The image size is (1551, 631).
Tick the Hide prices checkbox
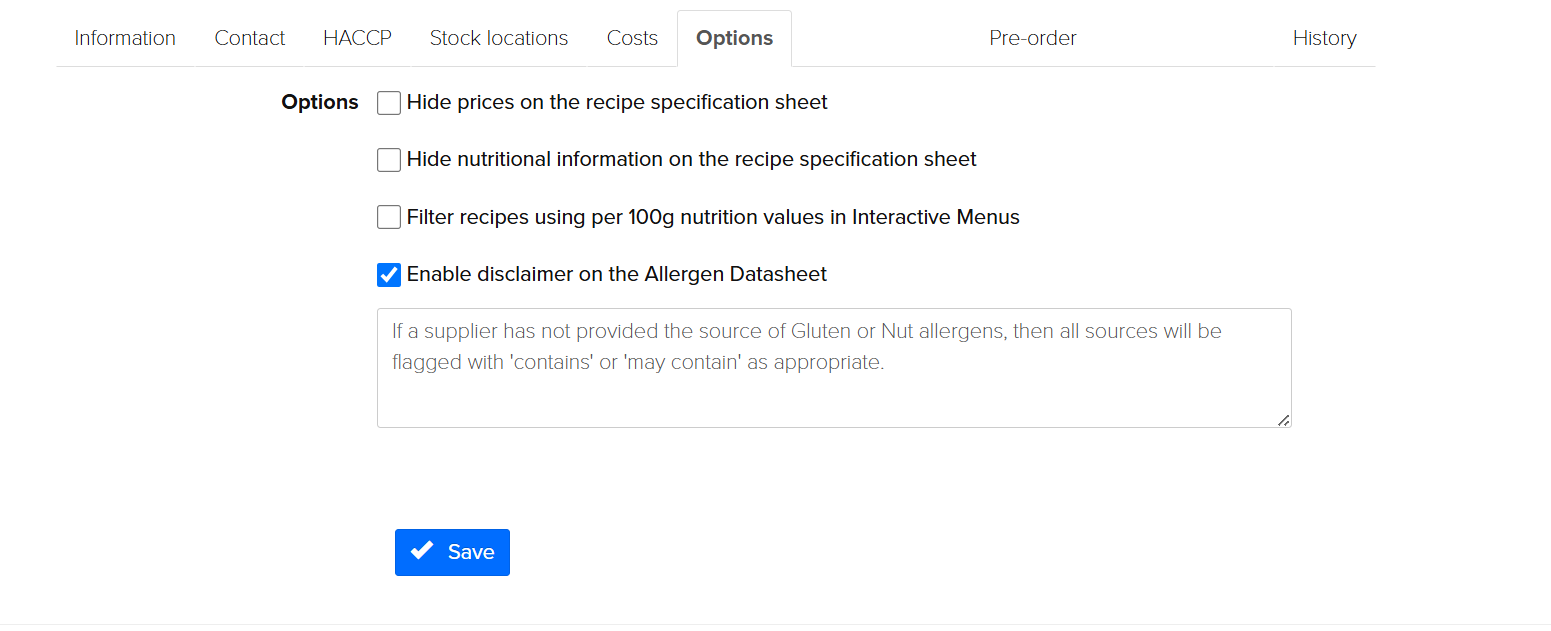[389, 103]
